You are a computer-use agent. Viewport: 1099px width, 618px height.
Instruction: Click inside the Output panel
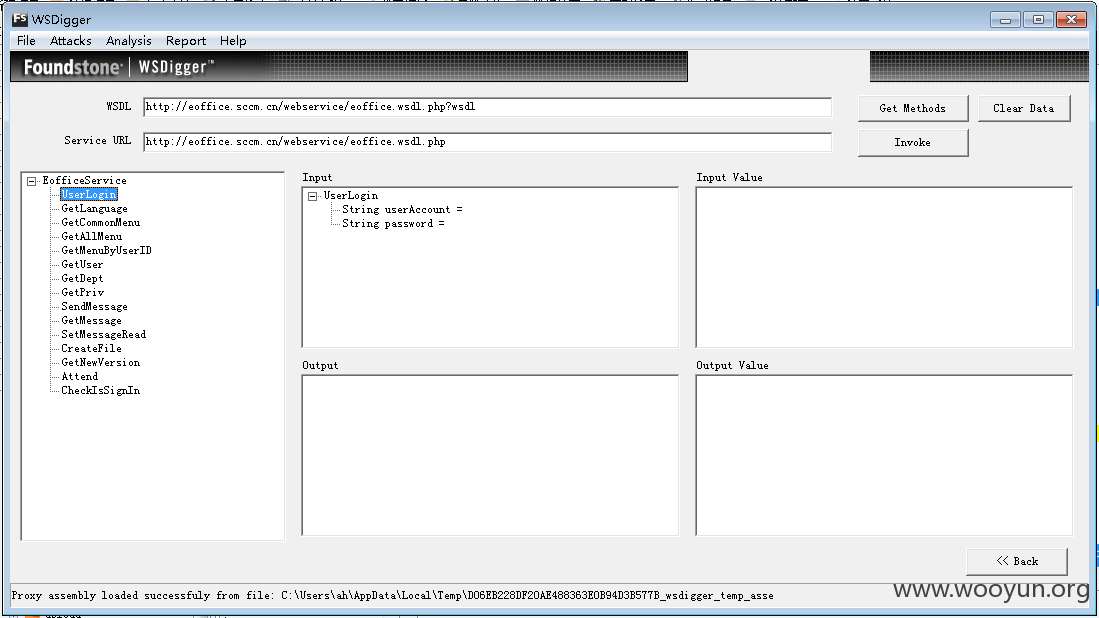490,455
